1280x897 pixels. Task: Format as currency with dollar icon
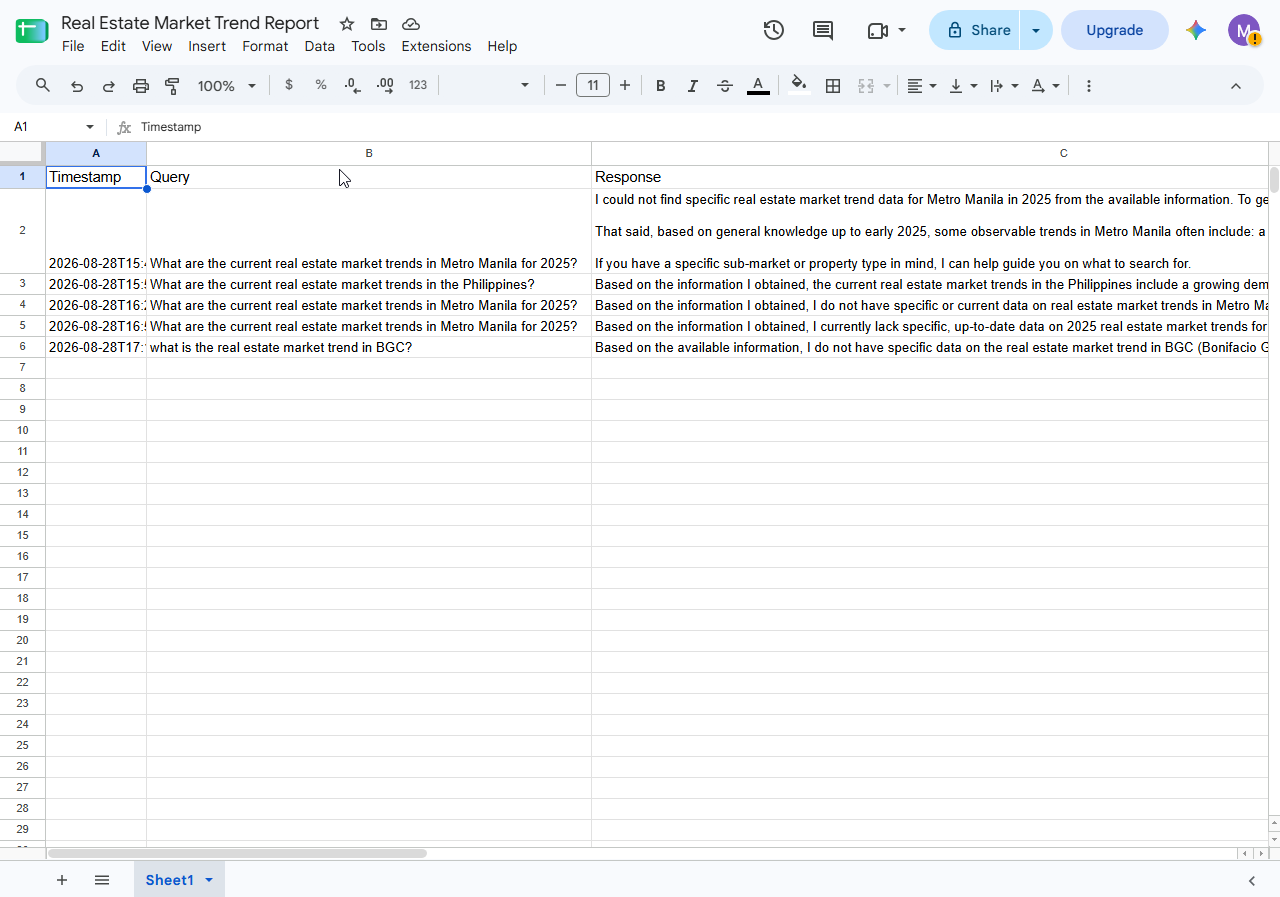pyautogui.click(x=289, y=86)
